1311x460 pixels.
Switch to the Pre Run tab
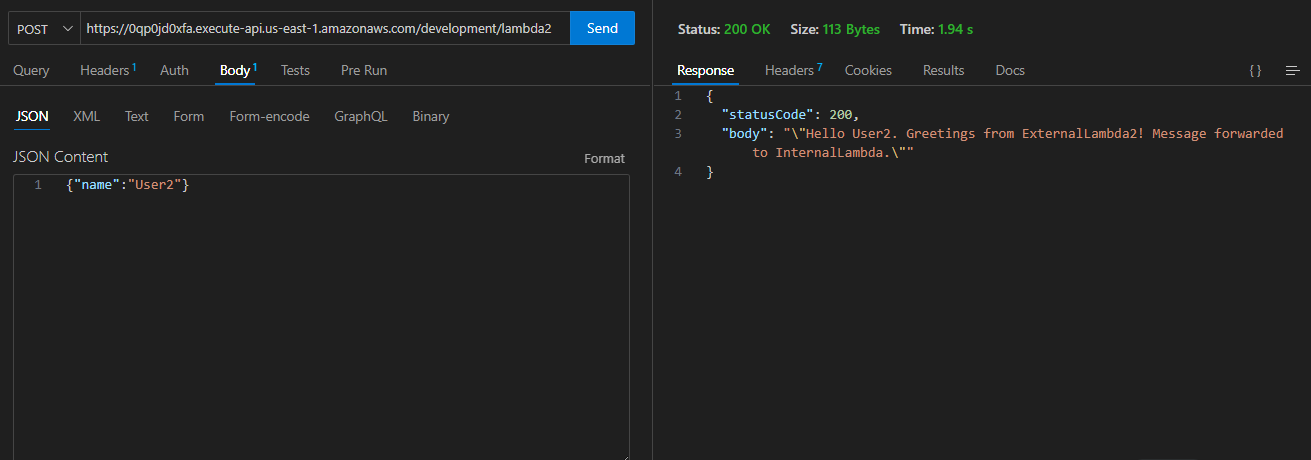[364, 70]
